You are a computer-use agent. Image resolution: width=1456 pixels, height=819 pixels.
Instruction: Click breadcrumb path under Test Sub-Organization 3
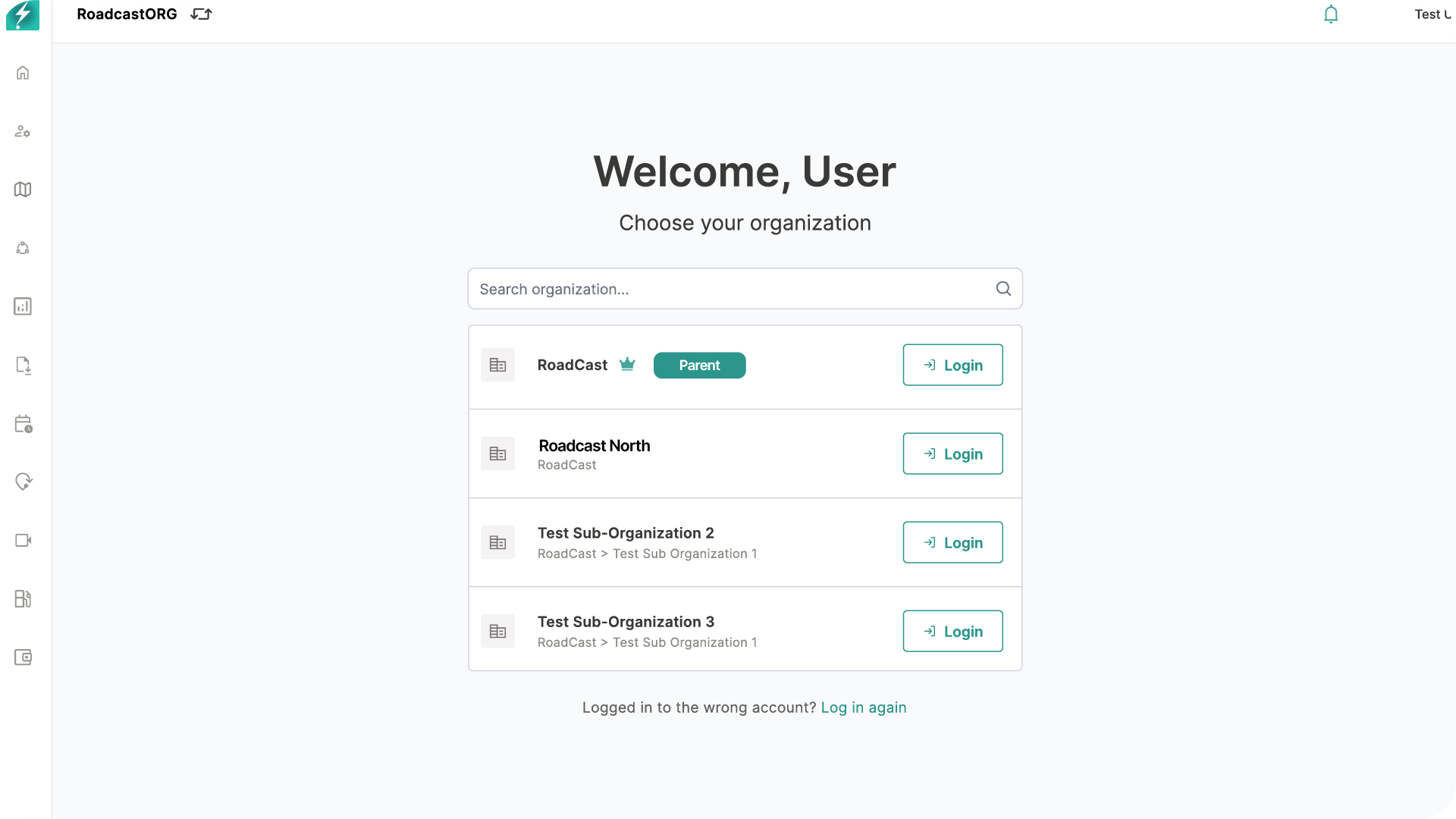pos(647,643)
